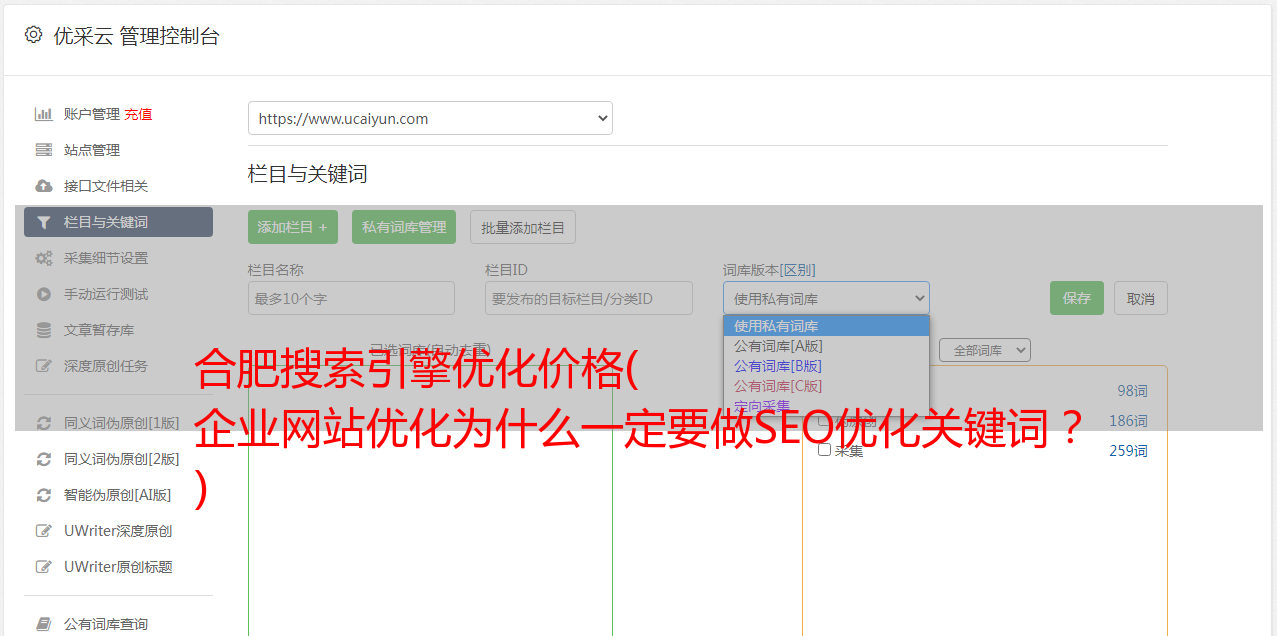
Task: Open the 全部词库 filter dropdown
Action: (x=985, y=350)
